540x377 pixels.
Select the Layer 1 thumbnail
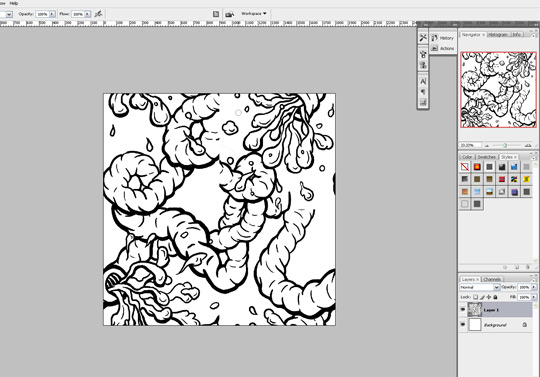(475, 310)
